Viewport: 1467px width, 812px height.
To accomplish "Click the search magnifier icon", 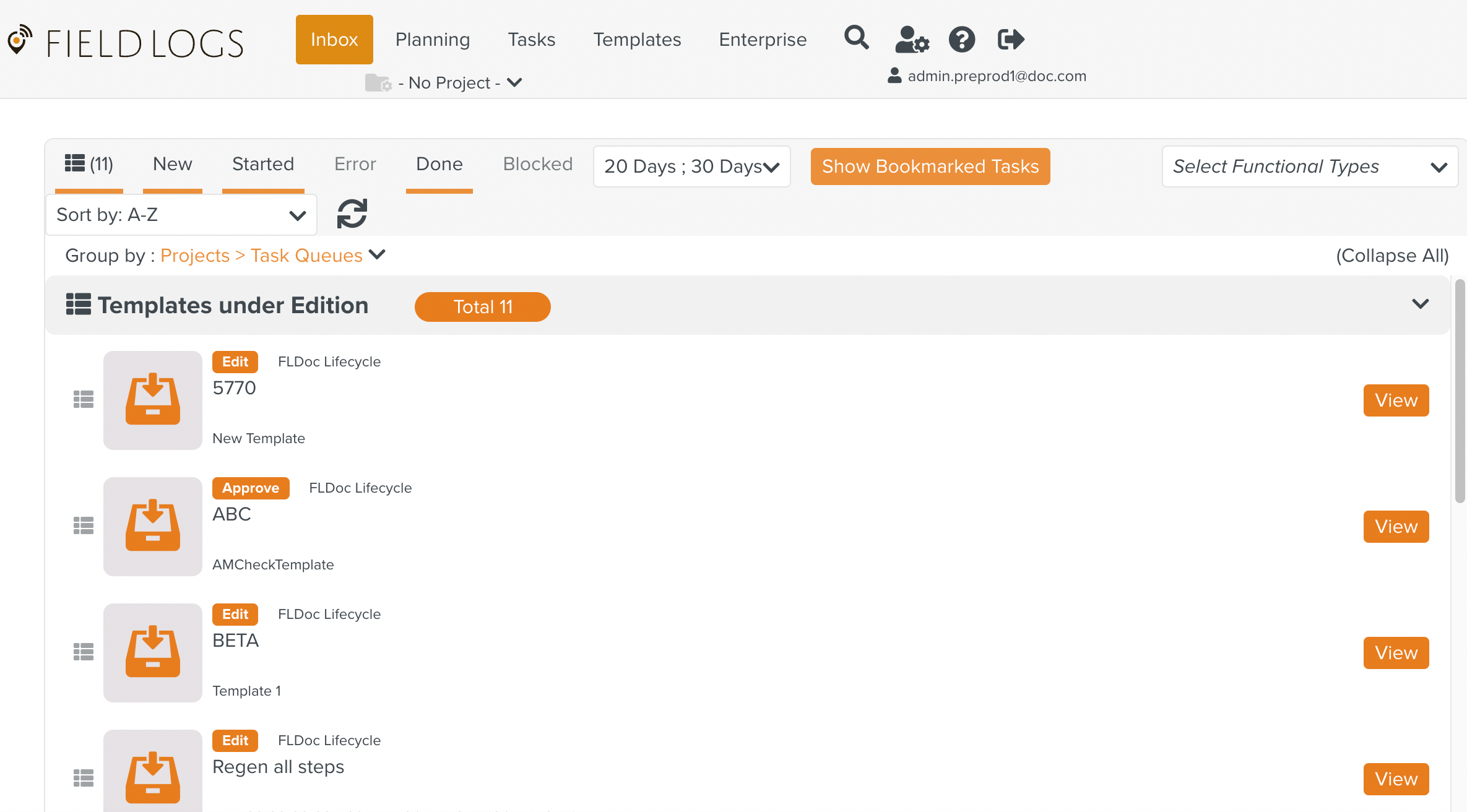I will [x=856, y=38].
